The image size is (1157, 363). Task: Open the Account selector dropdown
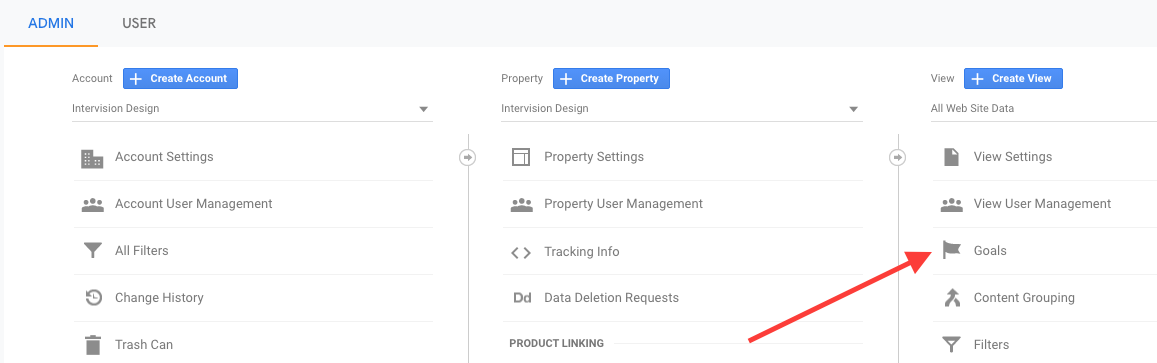coord(252,109)
